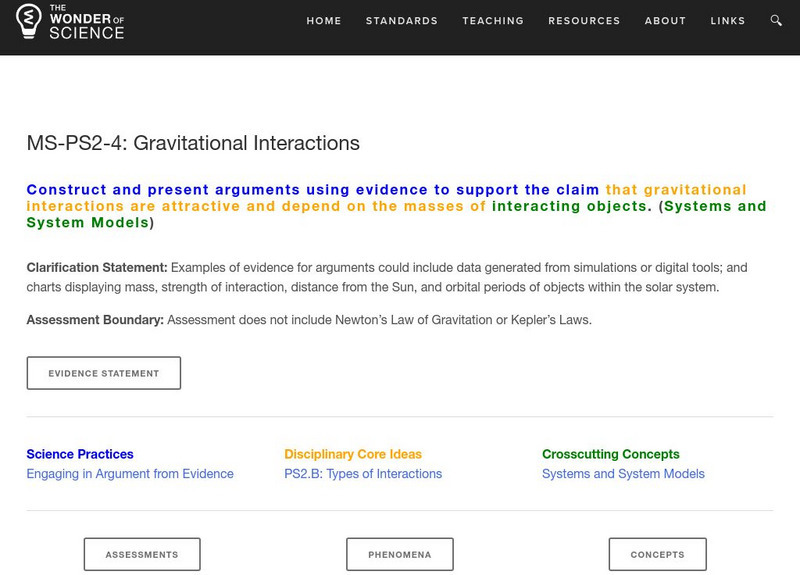Open the Standards navigation menu
The width and height of the screenshot is (800, 575).
(x=402, y=21)
